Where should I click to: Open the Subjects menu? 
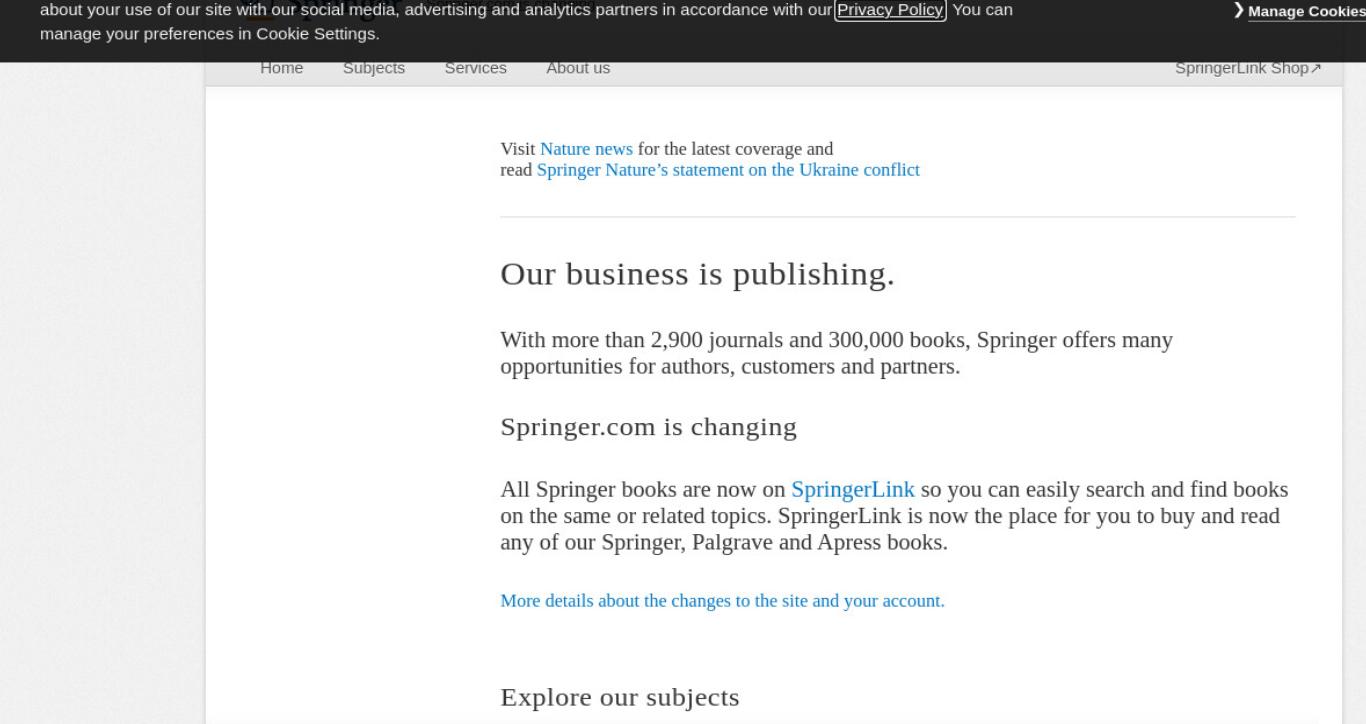point(374,68)
